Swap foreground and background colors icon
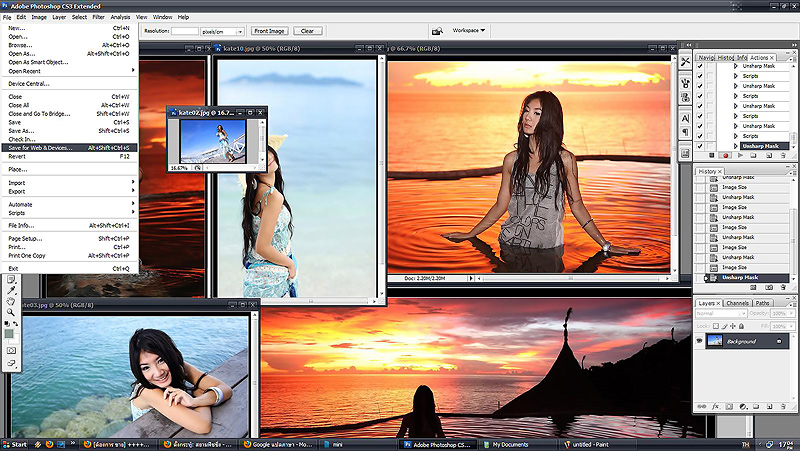Screen dimensions: 800x451 pyautogui.click(x=15, y=323)
